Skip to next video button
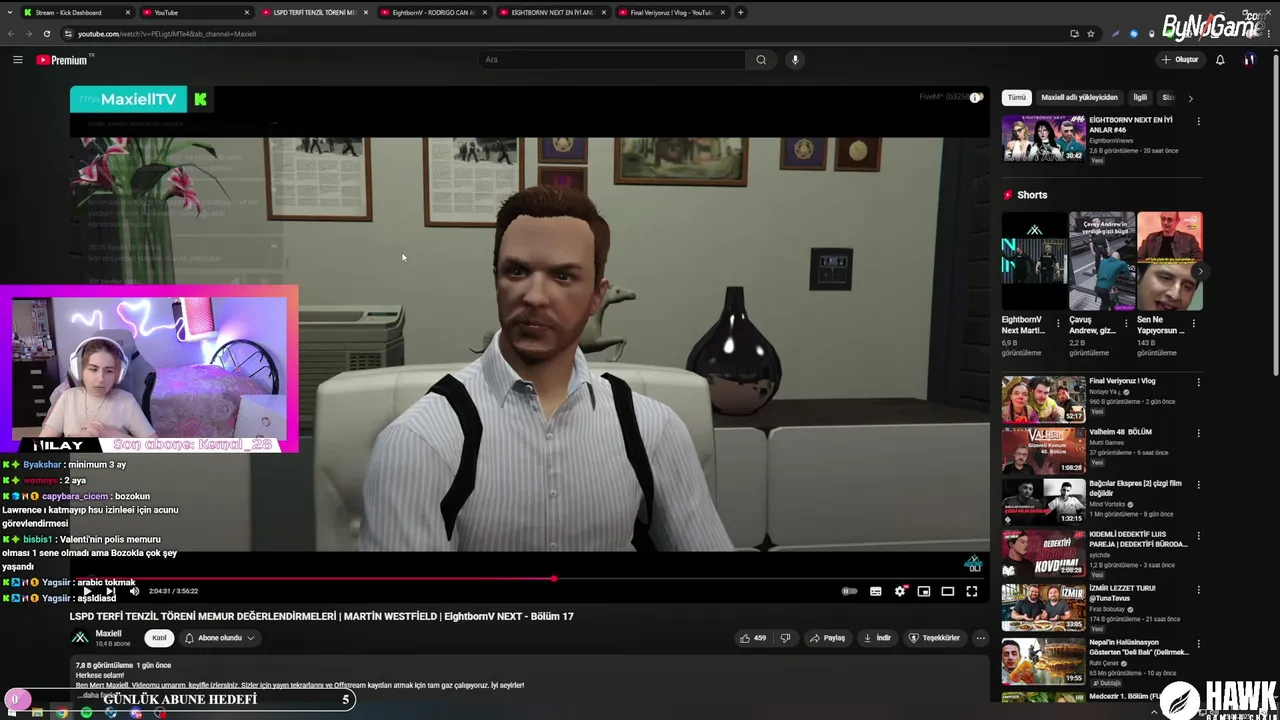The width and height of the screenshot is (1280, 720). coord(110,591)
